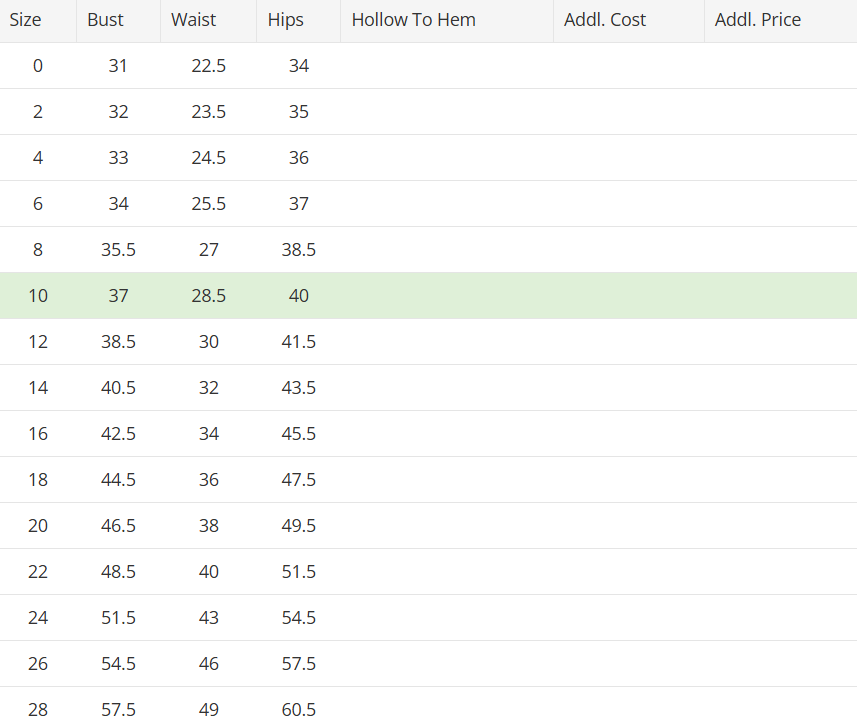Screen dimensions: 857x727
Task: Click Addl. Cost cell for size 0
Action: point(629,66)
